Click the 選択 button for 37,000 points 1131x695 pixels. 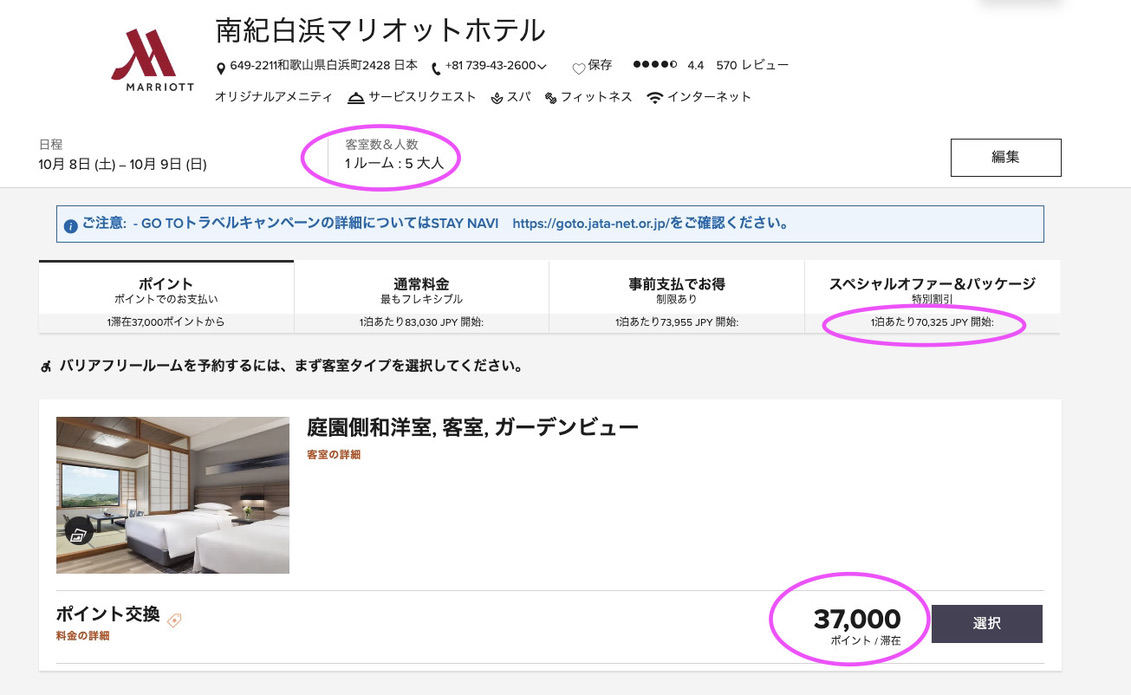point(987,623)
